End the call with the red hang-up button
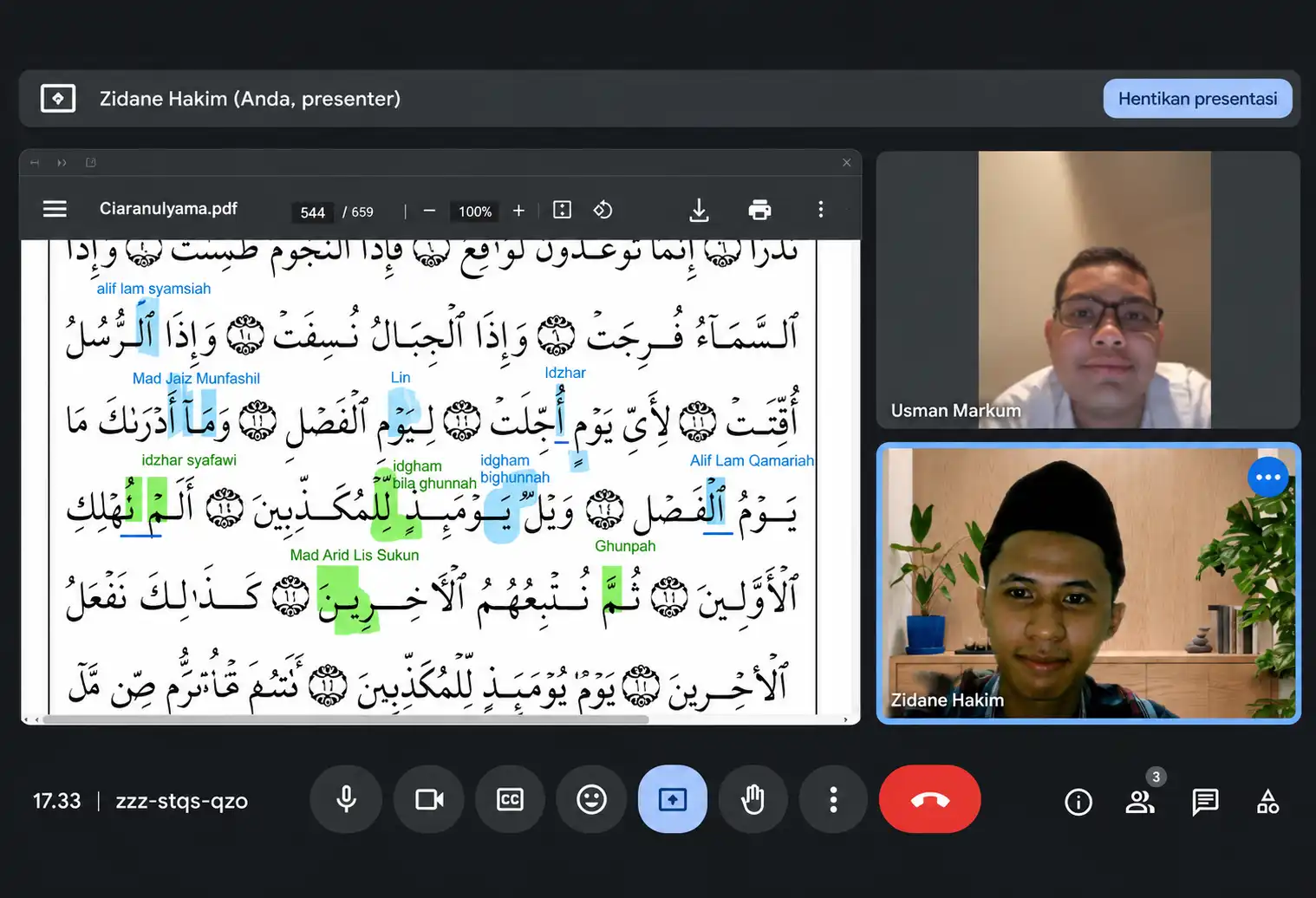Image resolution: width=1316 pixels, height=898 pixels. click(x=930, y=799)
